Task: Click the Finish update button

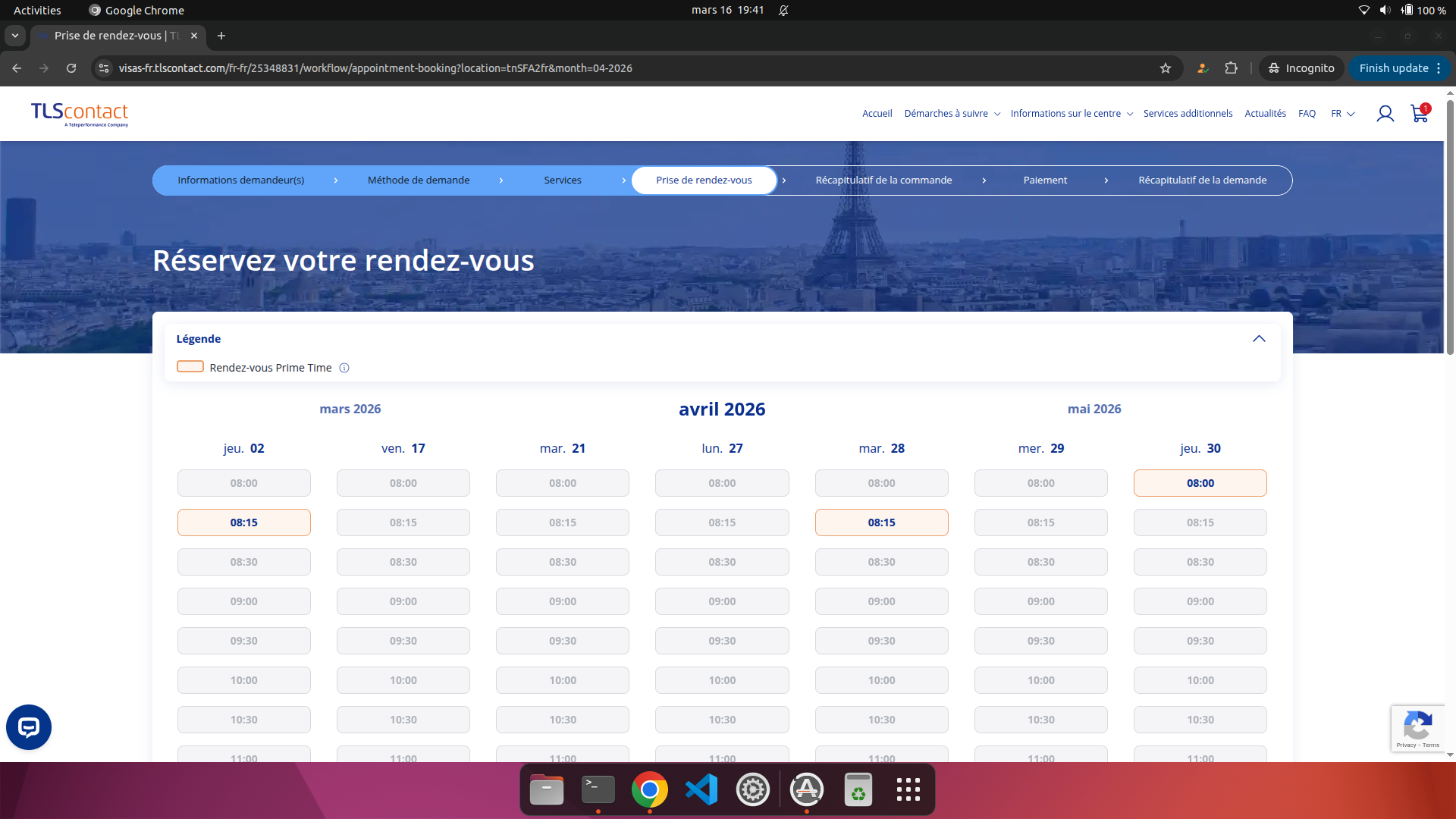Action: pyautogui.click(x=1395, y=67)
